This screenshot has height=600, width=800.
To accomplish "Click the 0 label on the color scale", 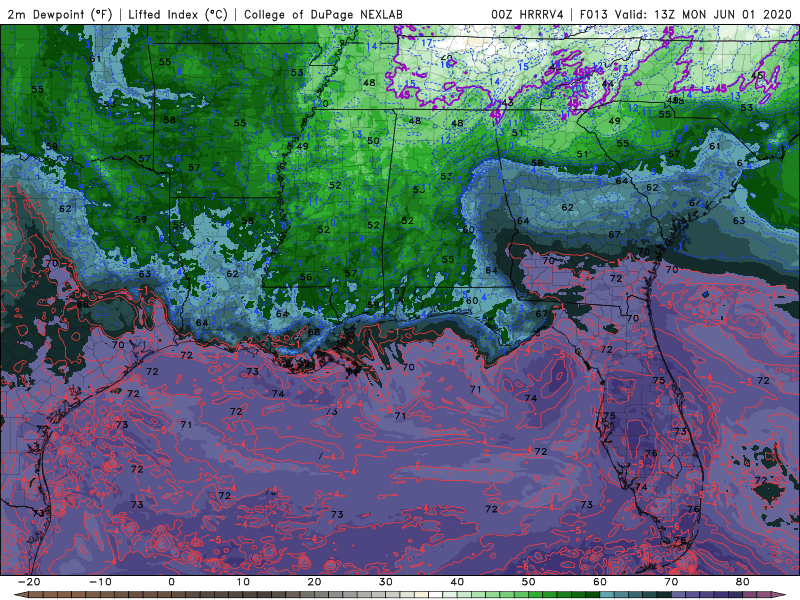I will 171,582.
